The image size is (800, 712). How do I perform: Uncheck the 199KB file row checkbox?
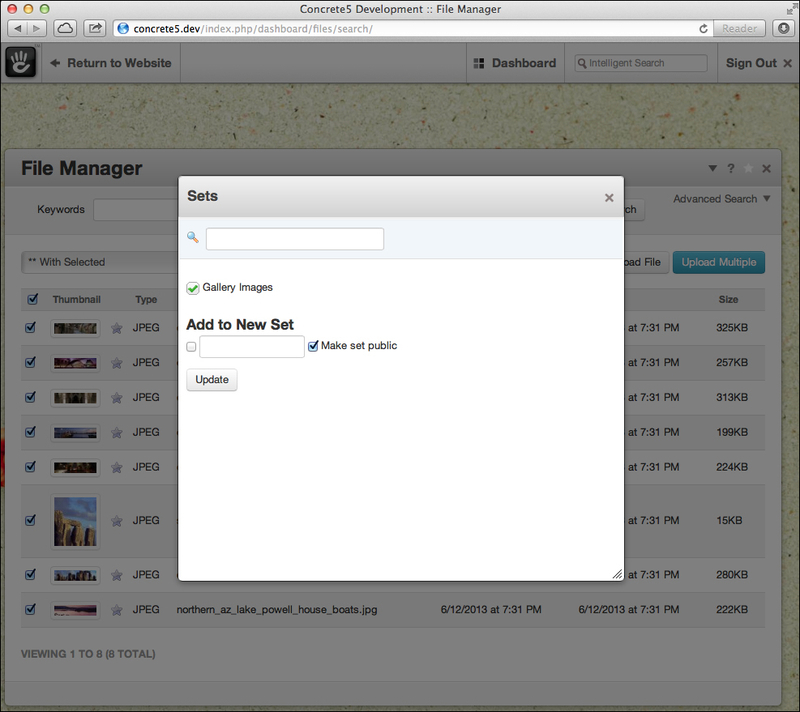(x=31, y=432)
